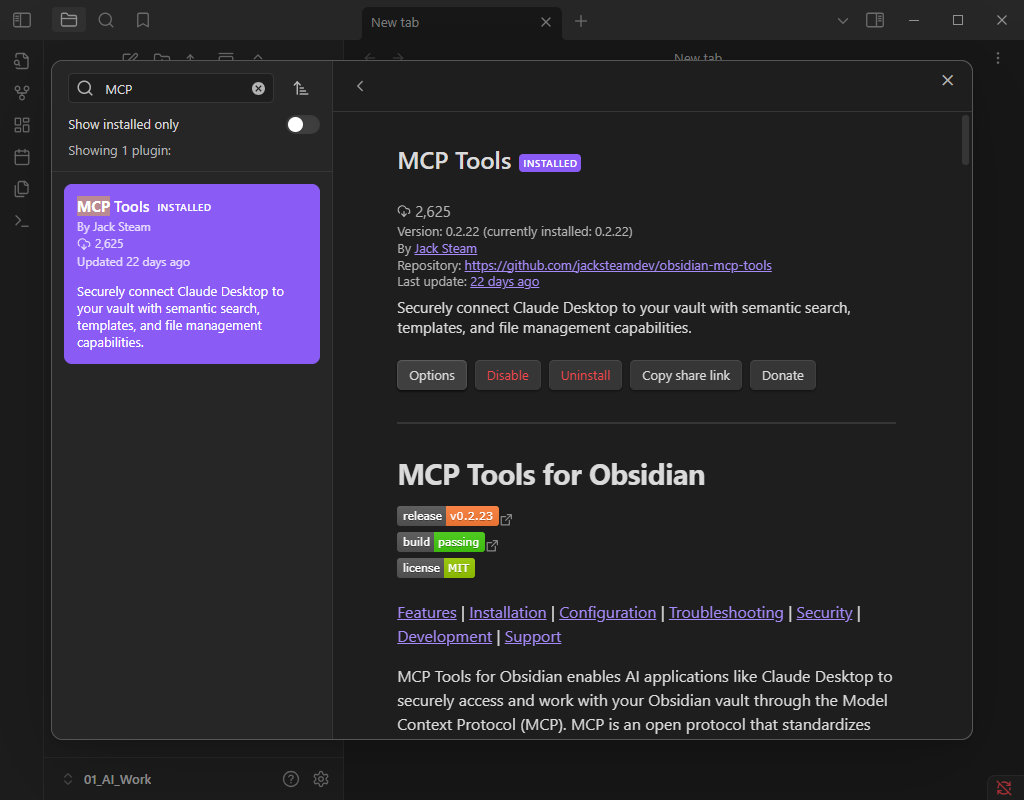Collapse the left sidebar with the toggle icon

22,20
